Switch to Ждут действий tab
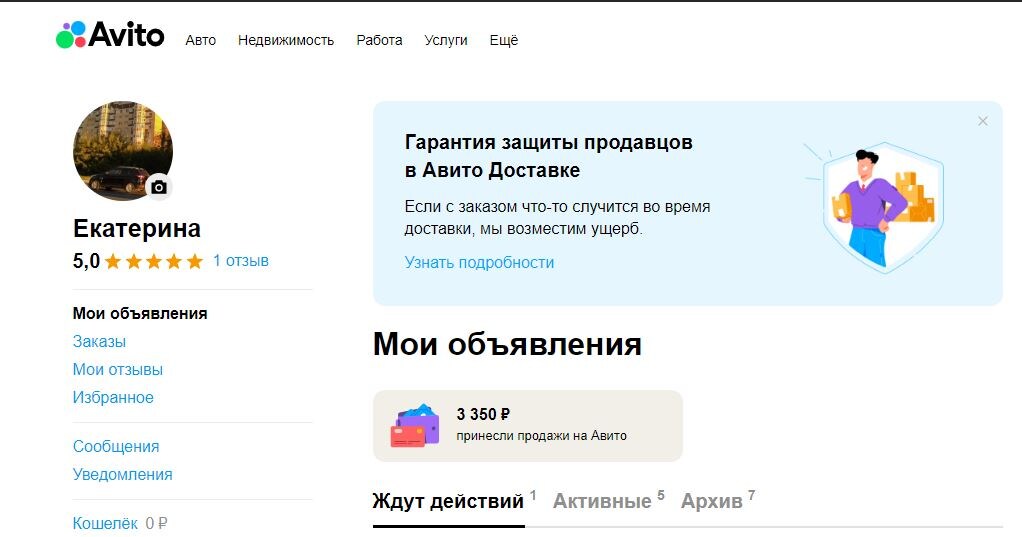 (x=448, y=501)
